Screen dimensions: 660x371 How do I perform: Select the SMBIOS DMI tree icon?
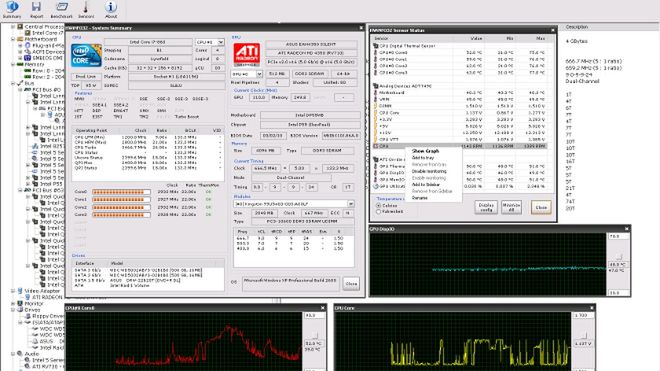click(27, 58)
